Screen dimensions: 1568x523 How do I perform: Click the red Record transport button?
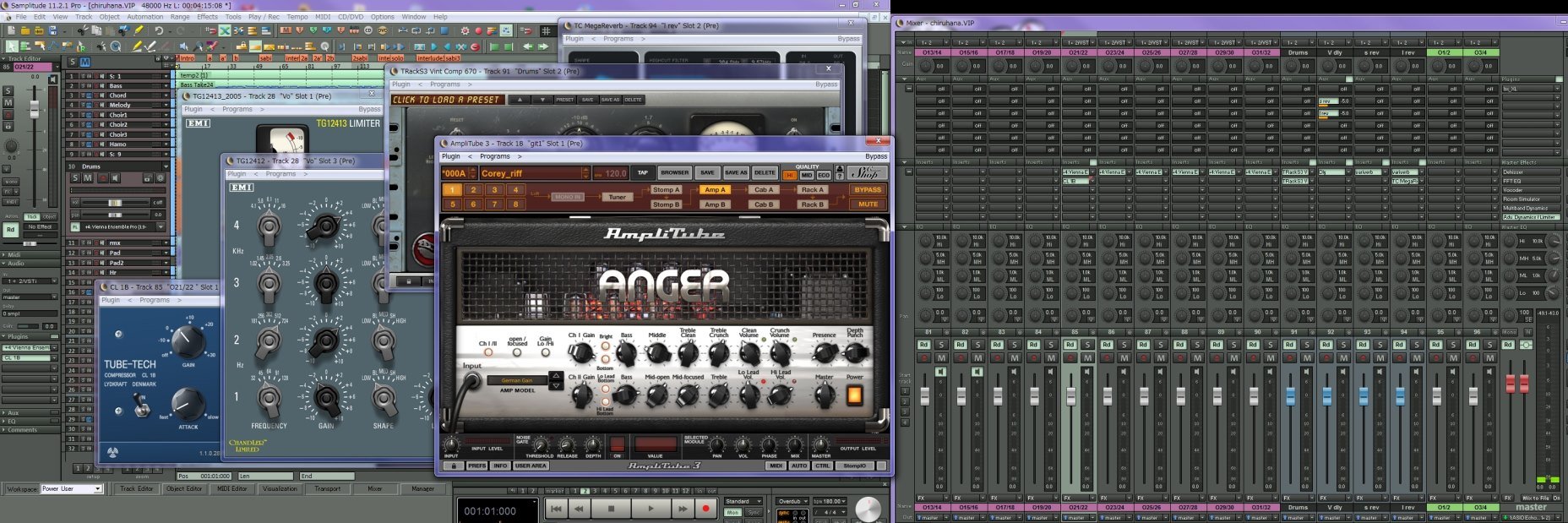[x=705, y=509]
